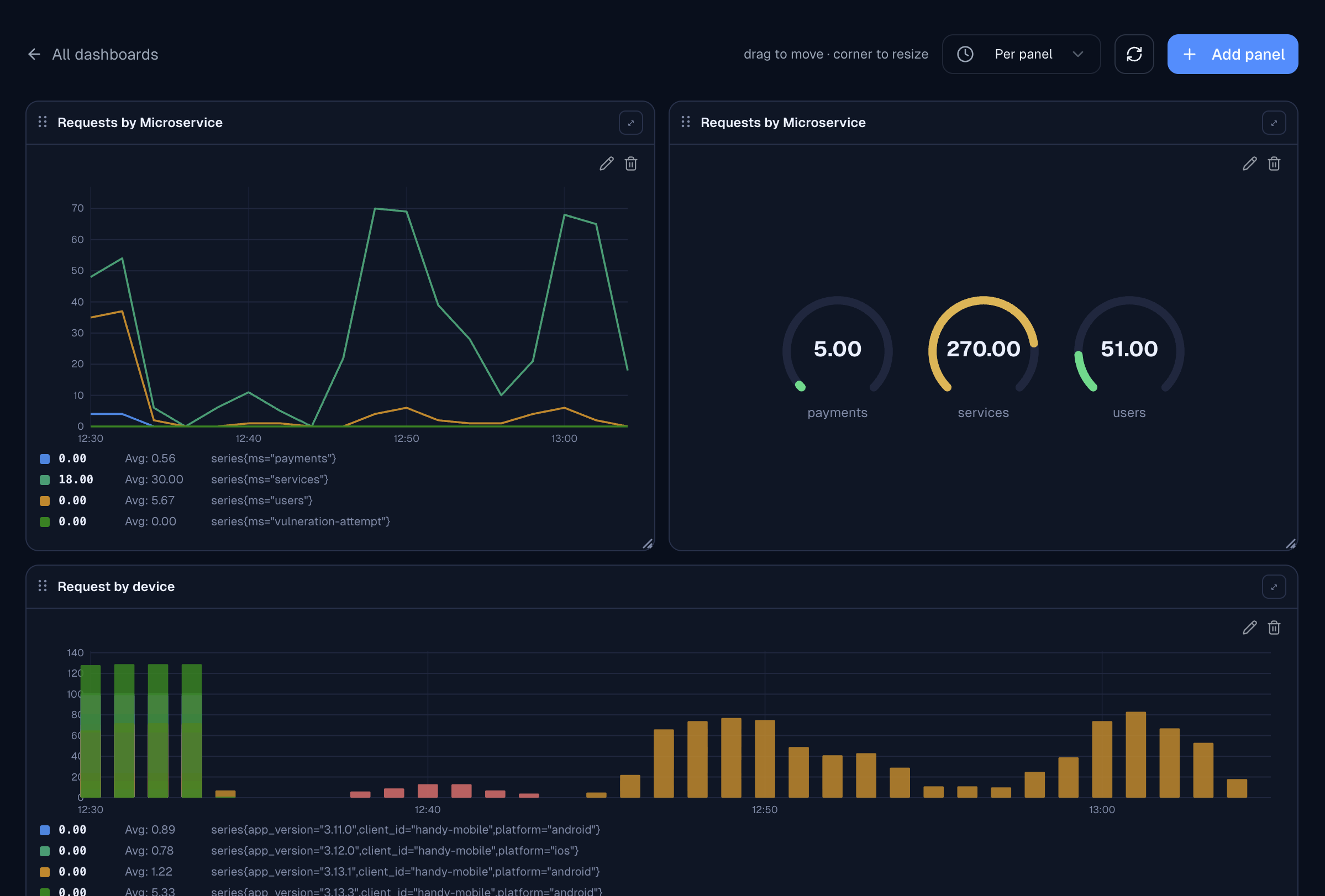
Task: Click the Per panel dropdown chevron
Action: 1077,54
